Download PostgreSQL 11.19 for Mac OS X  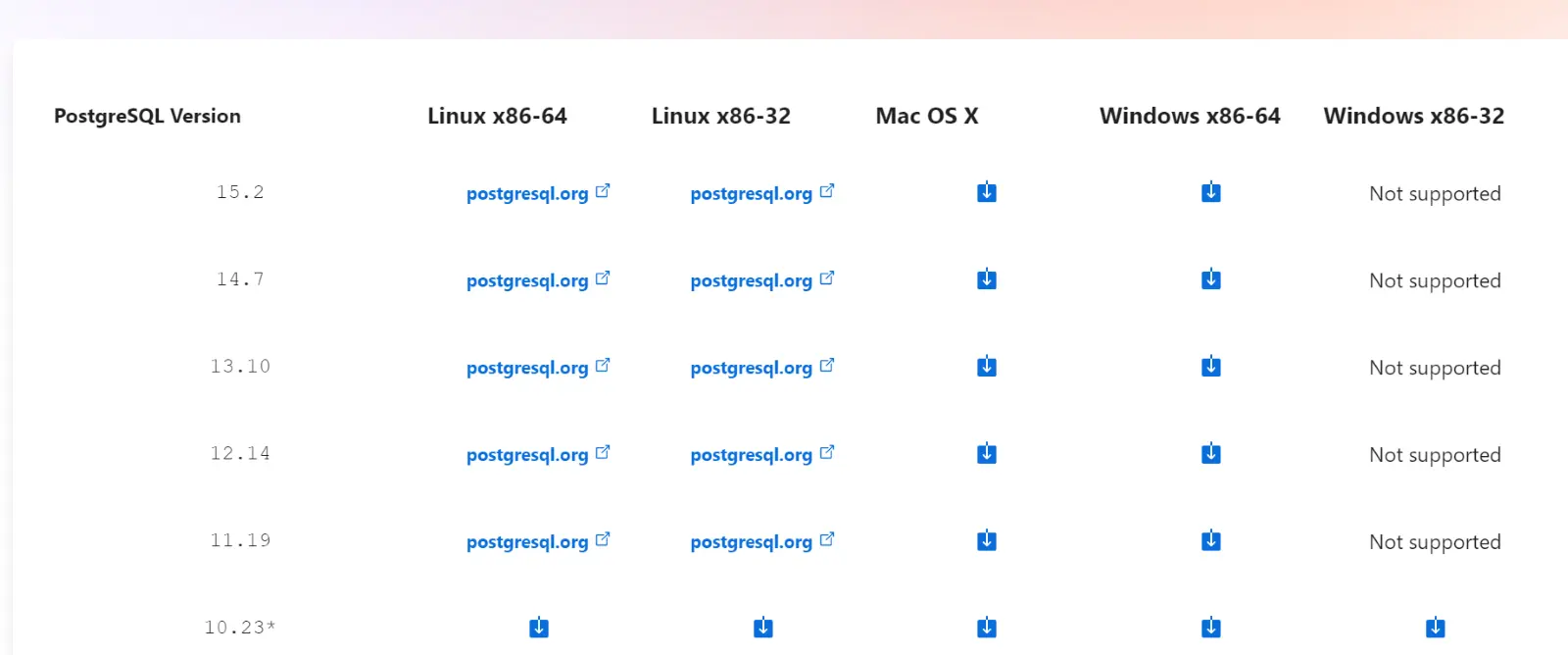tap(987, 540)
